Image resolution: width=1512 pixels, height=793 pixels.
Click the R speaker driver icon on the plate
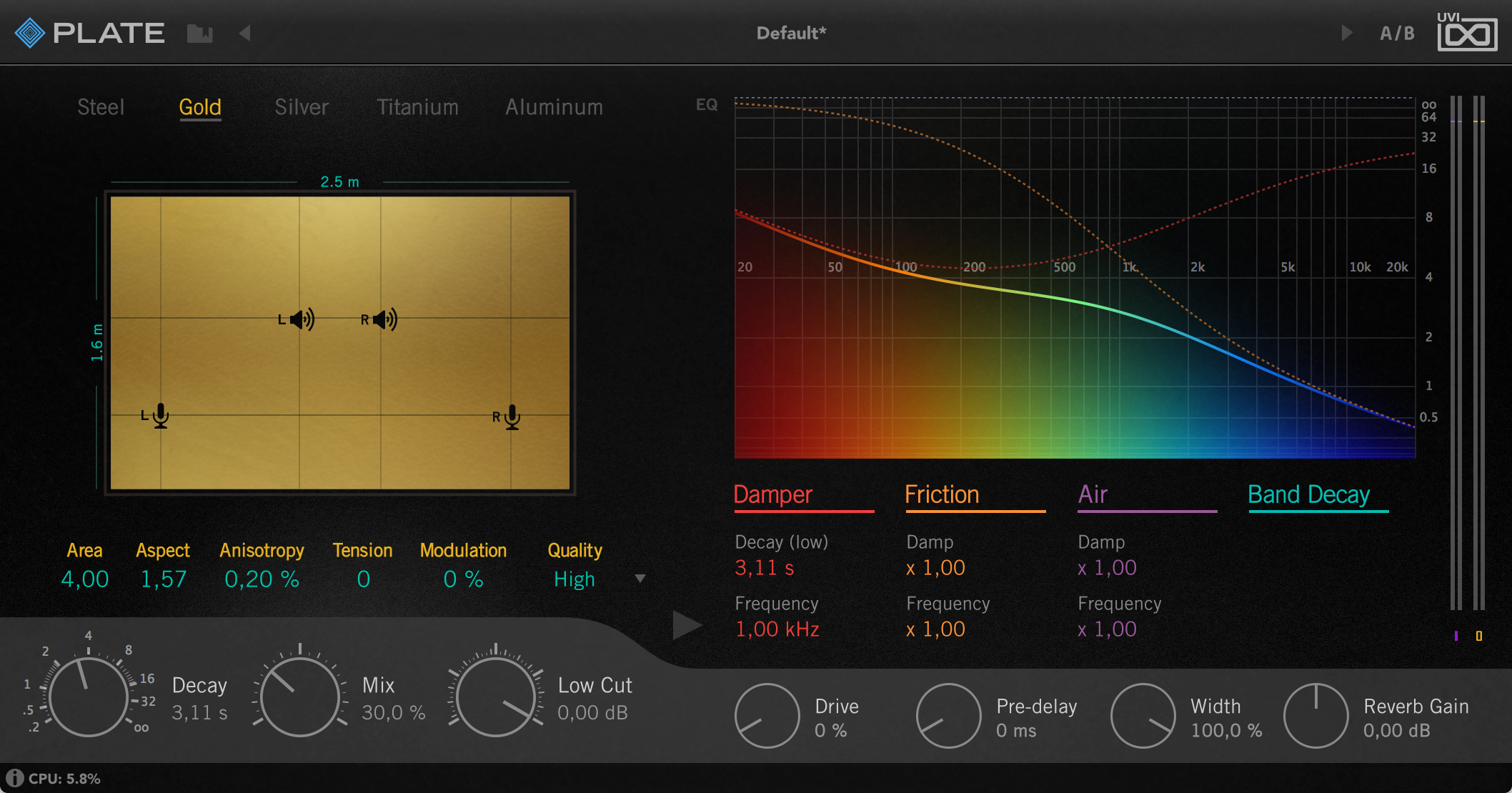coord(382,319)
